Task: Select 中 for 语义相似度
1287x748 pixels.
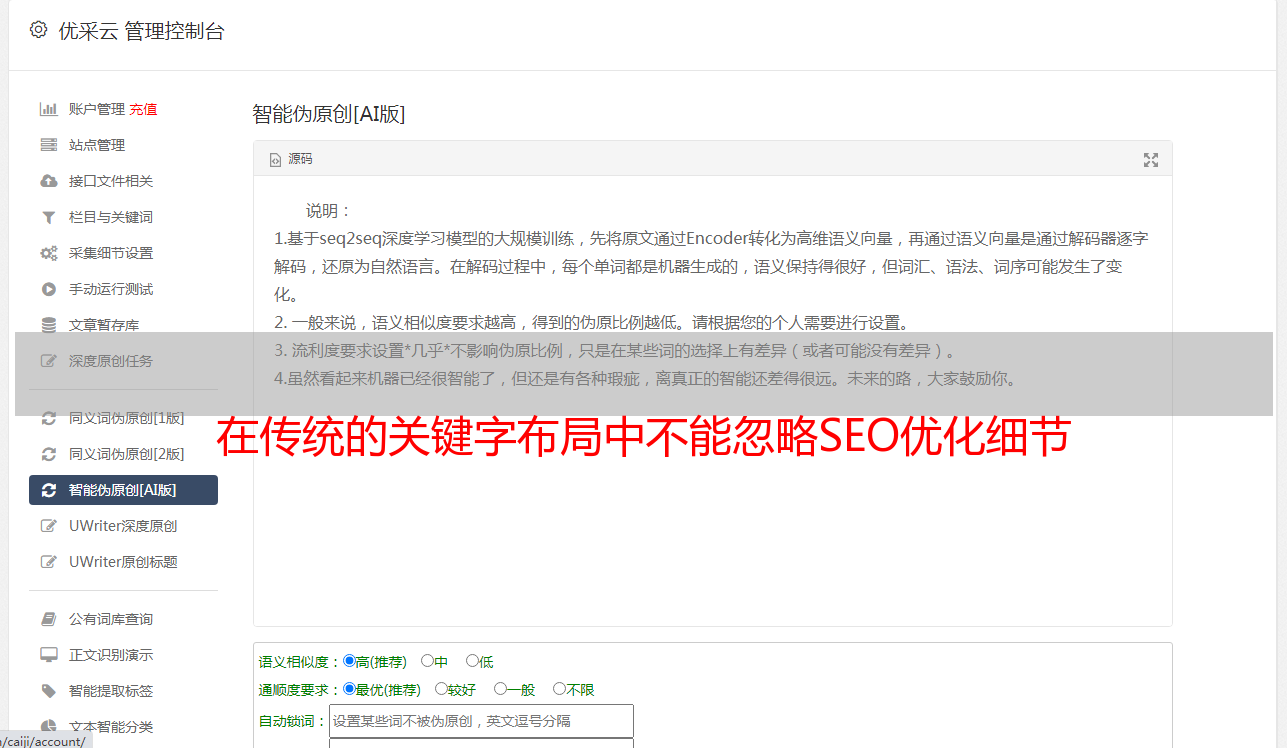Action: 427,661
